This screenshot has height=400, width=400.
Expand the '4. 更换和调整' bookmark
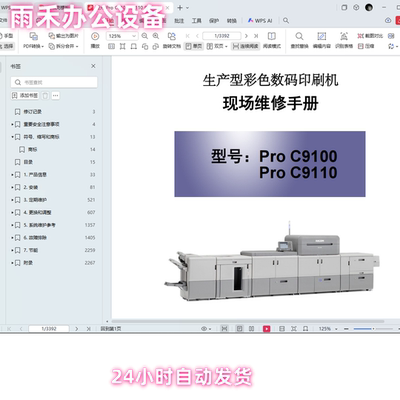(x=12, y=212)
